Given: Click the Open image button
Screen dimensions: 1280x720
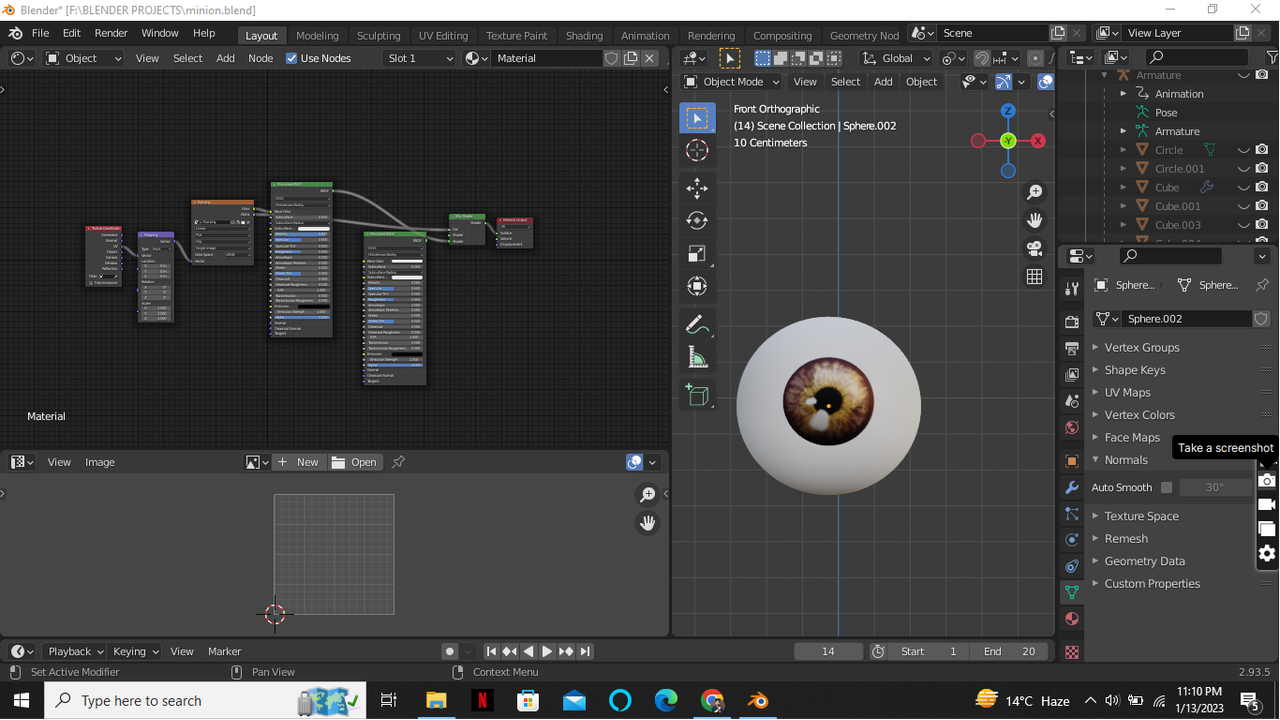Looking at the screenshot, I should tap(355, 462).
